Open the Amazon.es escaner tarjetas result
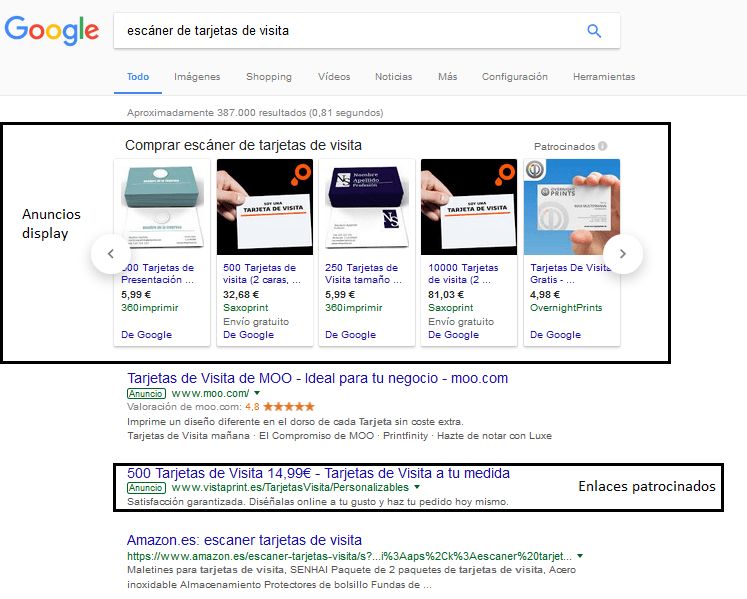Viewport: 747px width, 599px height. (244, 540)
